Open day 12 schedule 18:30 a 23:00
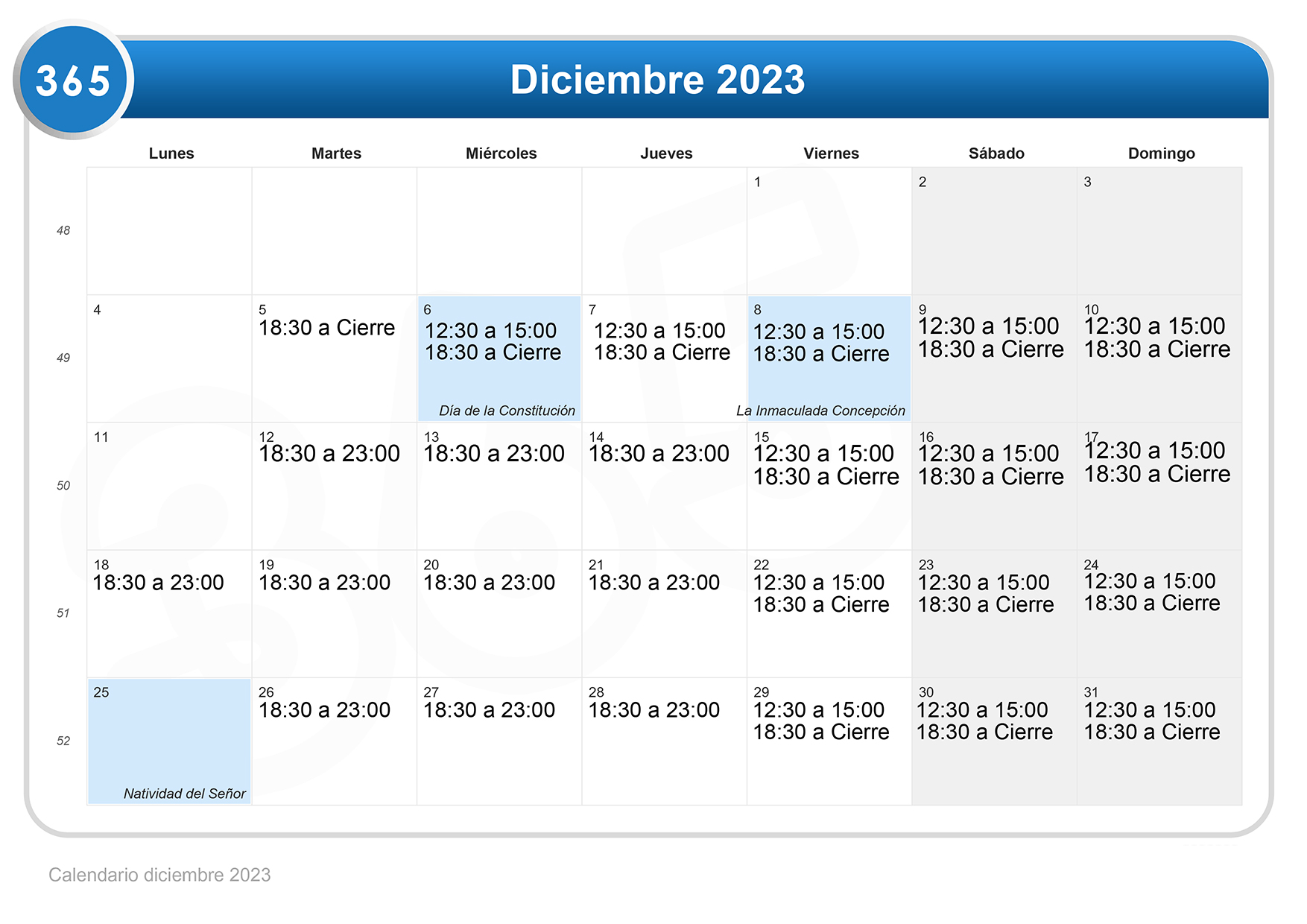1307x924 pixels. click(x=335, y=486)
